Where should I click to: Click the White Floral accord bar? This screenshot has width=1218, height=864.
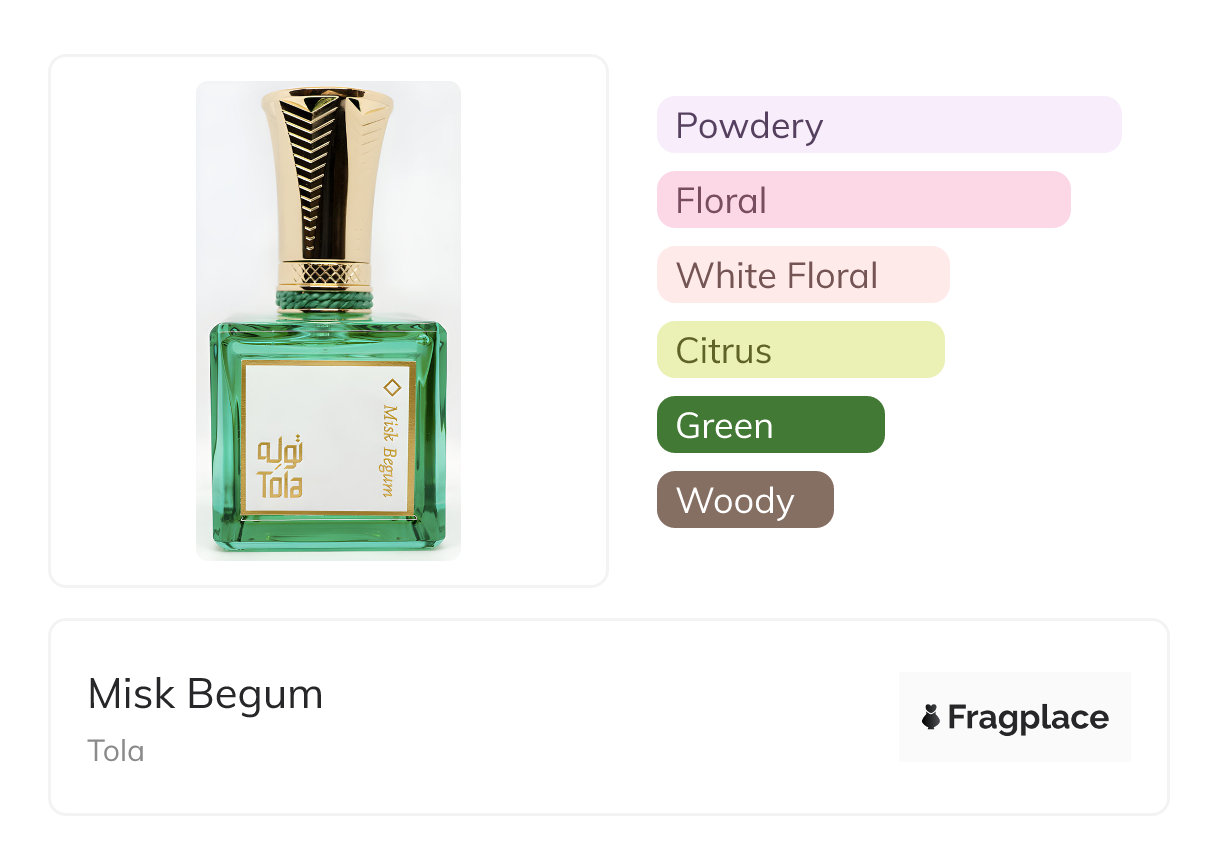click(802, 275)
